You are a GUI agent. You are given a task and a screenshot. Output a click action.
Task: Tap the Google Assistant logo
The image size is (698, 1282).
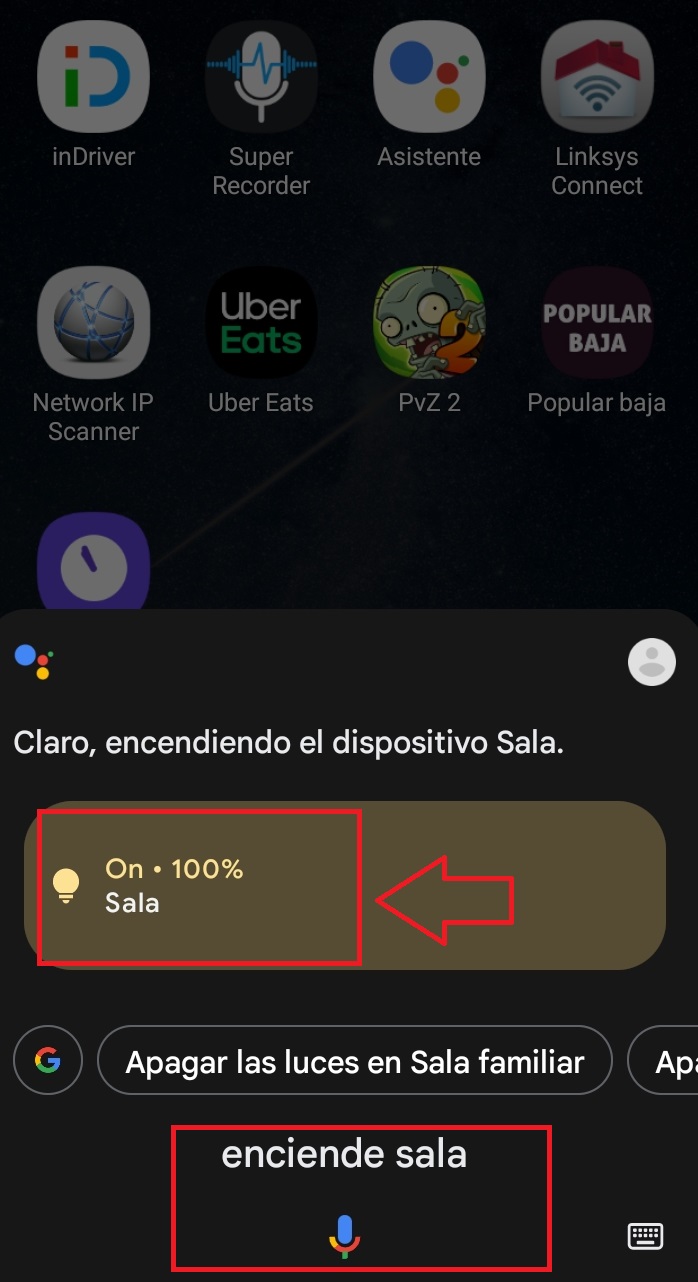coord(33,662)
